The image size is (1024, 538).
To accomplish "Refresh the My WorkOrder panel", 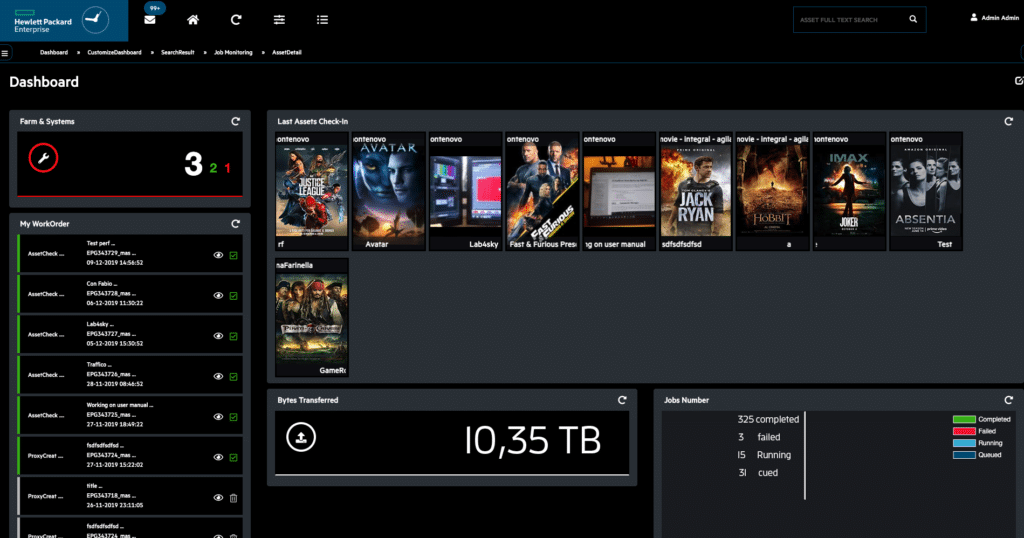I will pos(236,224).
